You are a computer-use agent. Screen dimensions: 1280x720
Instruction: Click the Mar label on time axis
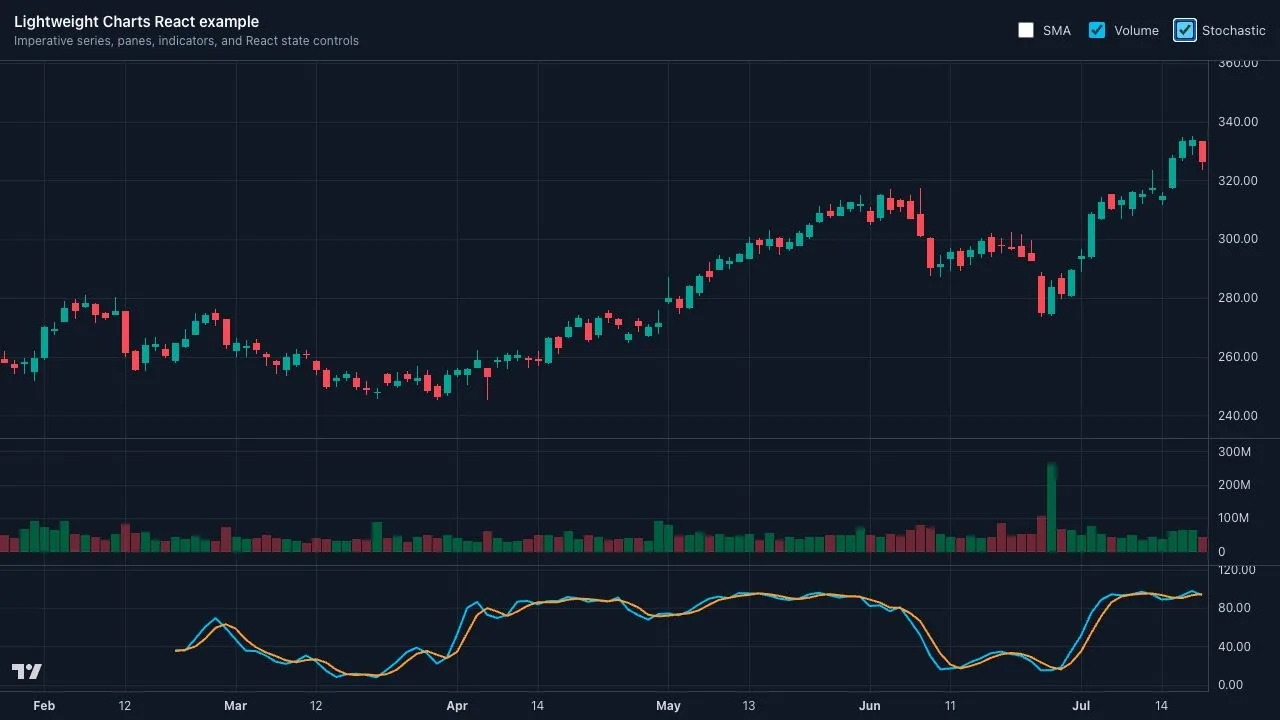pos(235,706)
